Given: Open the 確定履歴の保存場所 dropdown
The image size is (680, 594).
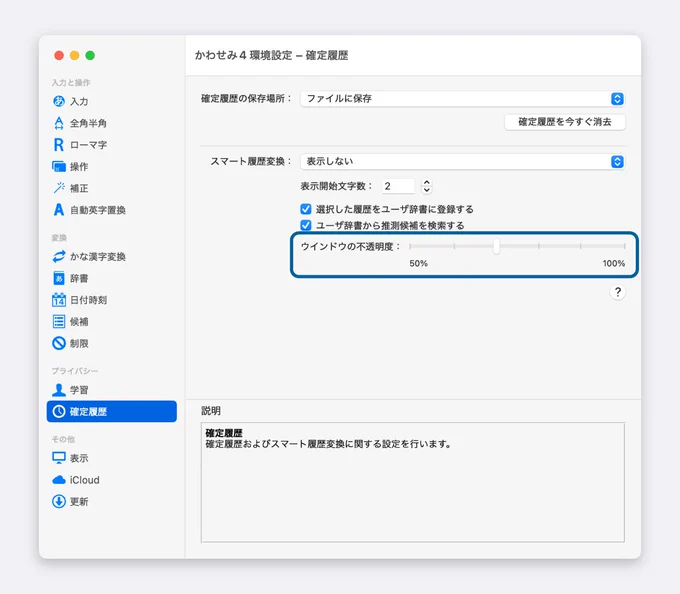Looking at the screenshot, I should (463, 98).
